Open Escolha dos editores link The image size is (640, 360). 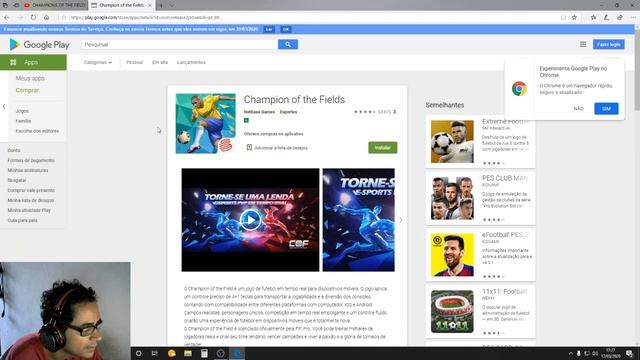click(x=37, y=131)
